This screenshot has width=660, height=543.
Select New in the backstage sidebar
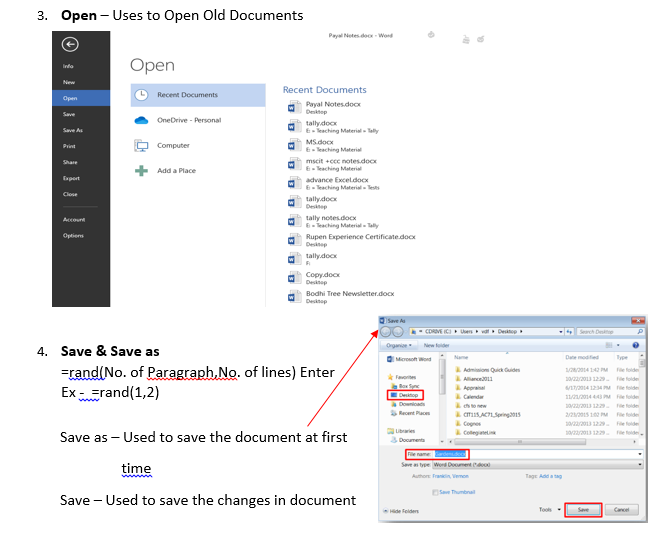[x=69, y=82]
